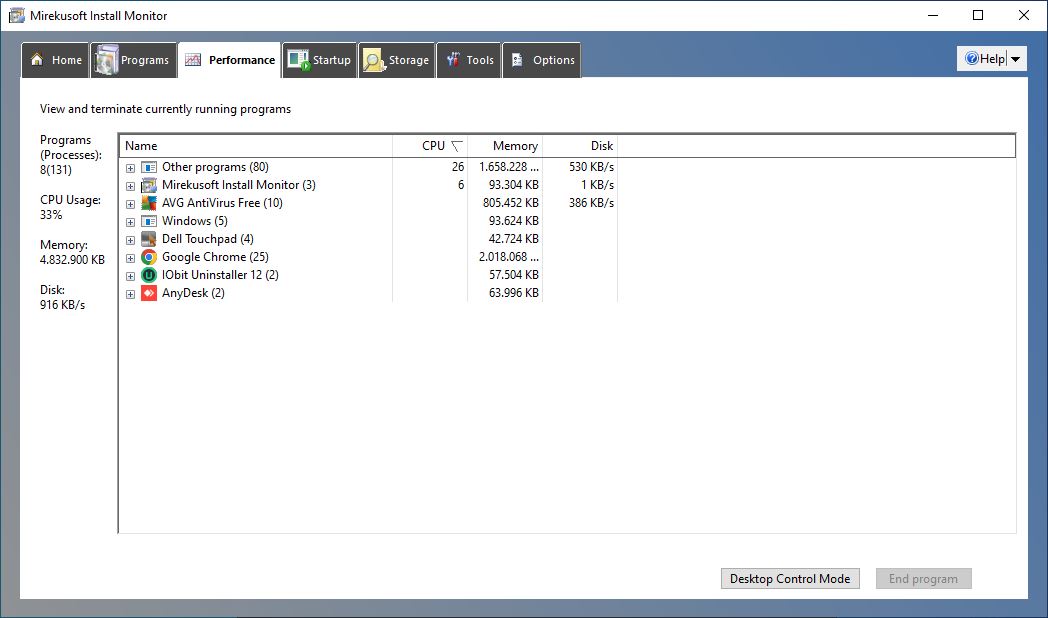Select the 'AVG AntiVirus Free (10)' row text

[x=222, y=203]
